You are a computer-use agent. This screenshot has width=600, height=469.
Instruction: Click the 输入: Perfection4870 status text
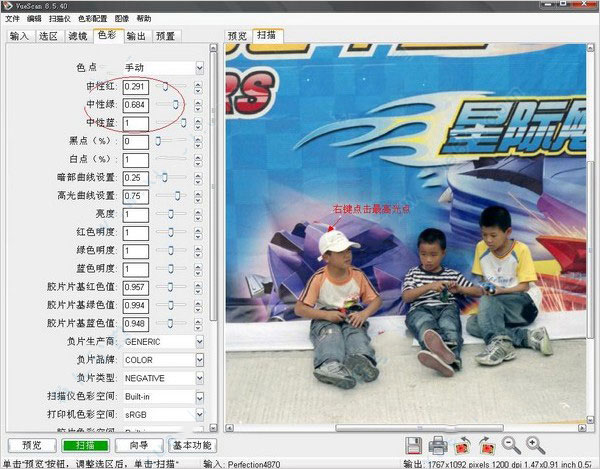pyautogui.click(x=242, y=464)
